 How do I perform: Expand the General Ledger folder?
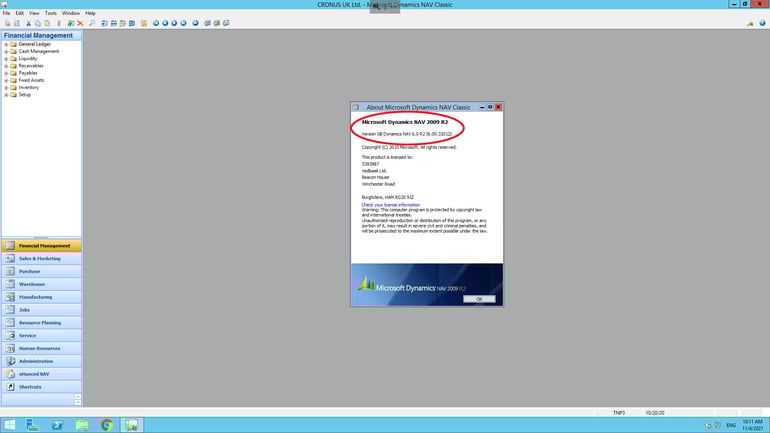pos(6,44)
